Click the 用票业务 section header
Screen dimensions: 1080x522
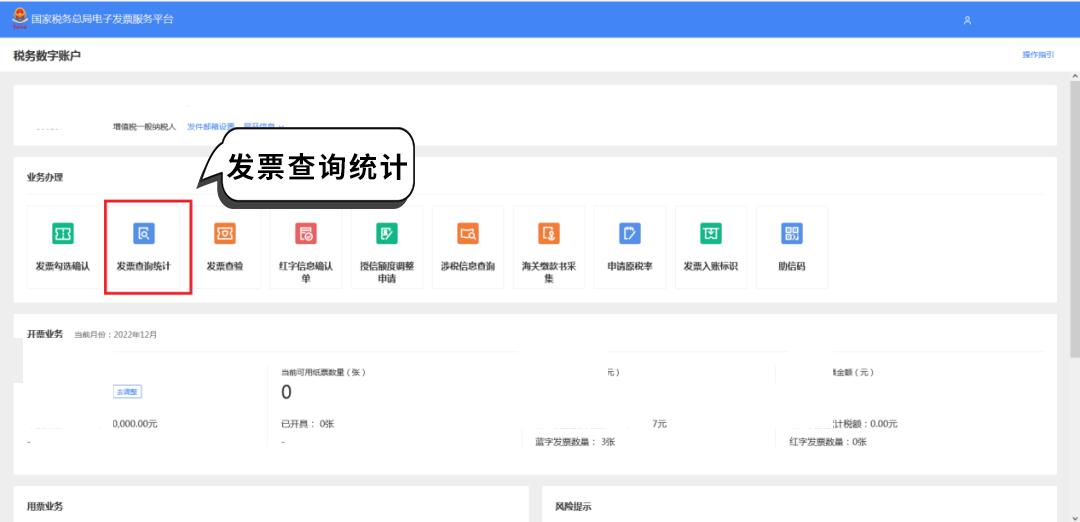point(44,507)
